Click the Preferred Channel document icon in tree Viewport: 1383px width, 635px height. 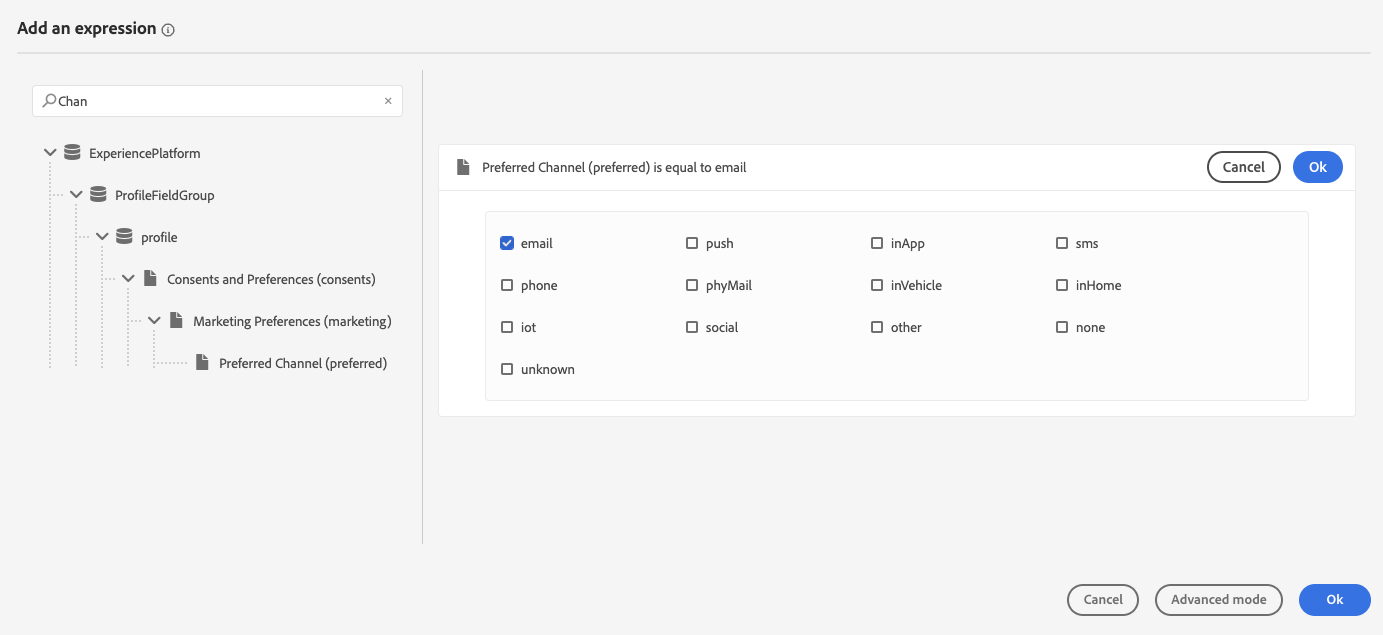tap(202, 363)
